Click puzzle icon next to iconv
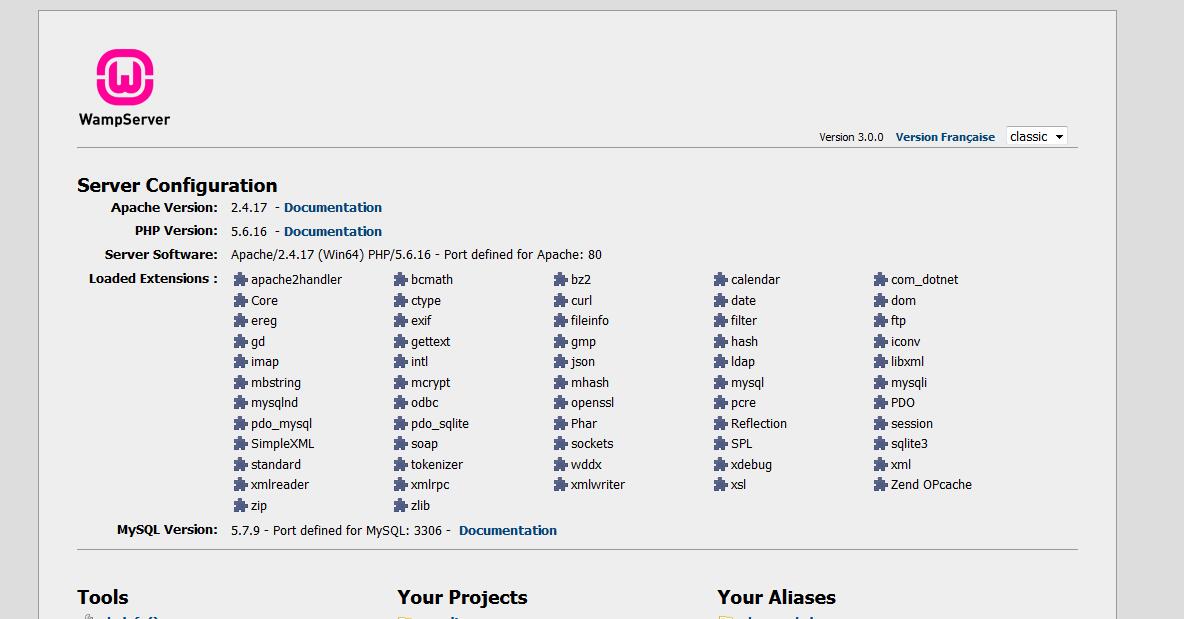The image size is (1184, 619). point(881,342)
